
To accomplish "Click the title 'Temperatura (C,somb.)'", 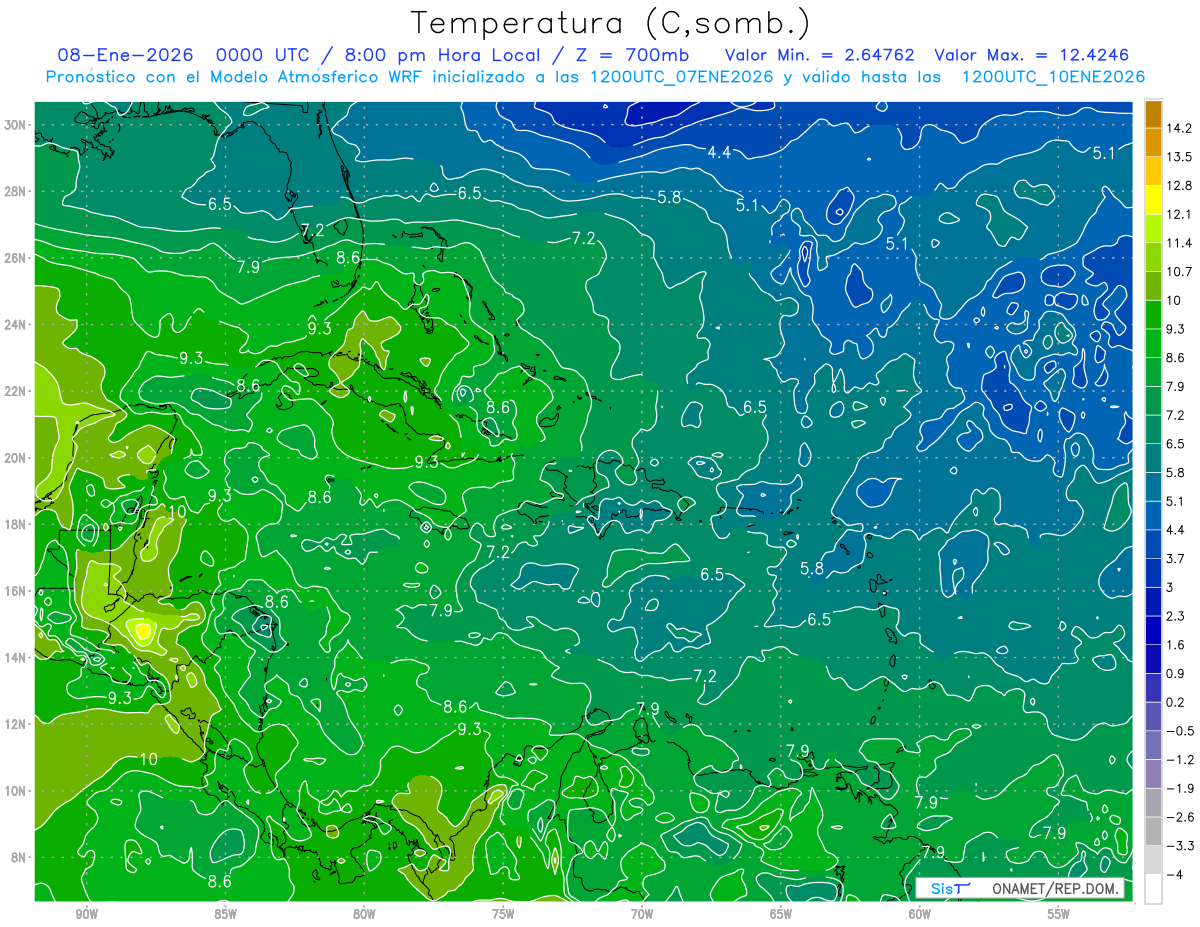I will pyautogui.click(x=611, y=23).
